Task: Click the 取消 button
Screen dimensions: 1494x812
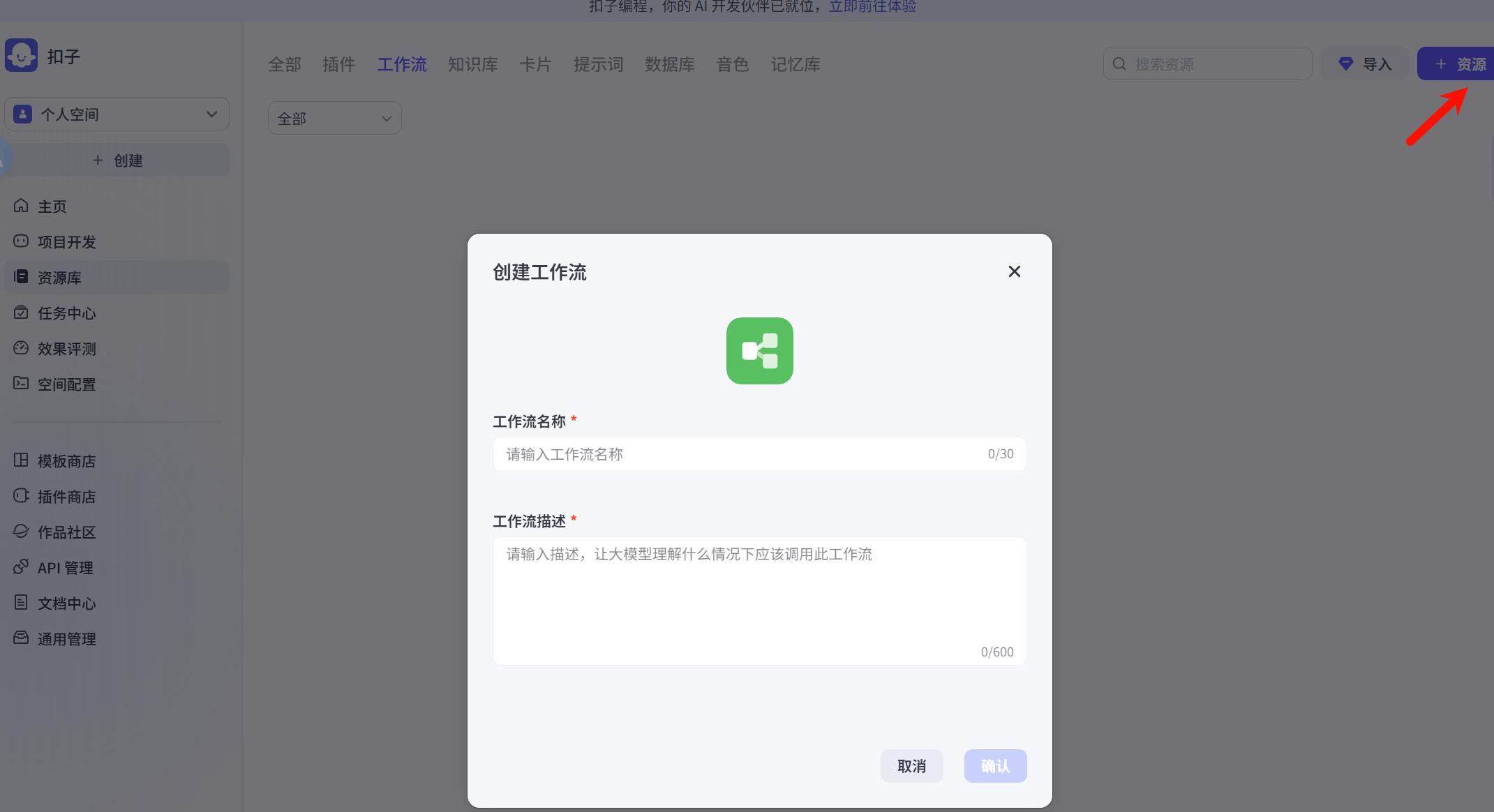Action: pyautogui.click(x=911, y=766)
